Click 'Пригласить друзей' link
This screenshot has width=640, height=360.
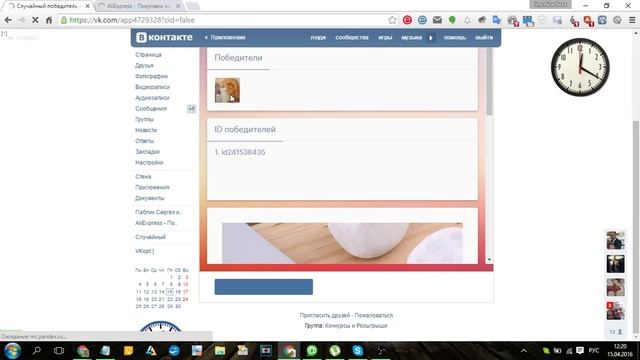coord(324,316)
